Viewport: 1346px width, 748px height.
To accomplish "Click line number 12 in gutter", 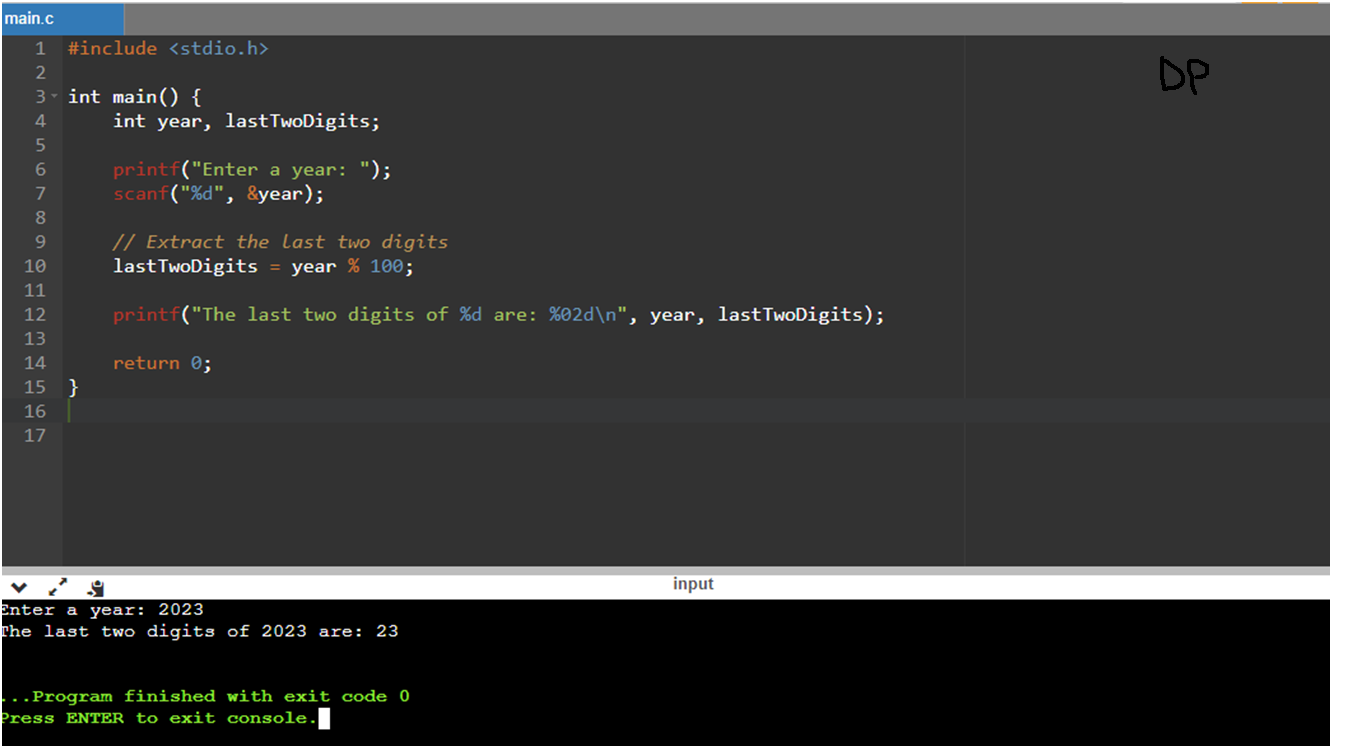I will pos(35,314).
